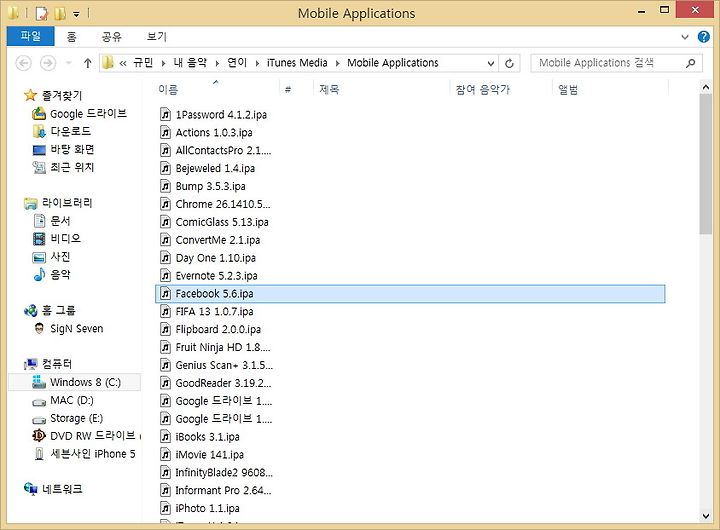Select the 다운로드 folder icon
Screen dimensions: 720x530
pyautogui.click(x=39, y=131)
